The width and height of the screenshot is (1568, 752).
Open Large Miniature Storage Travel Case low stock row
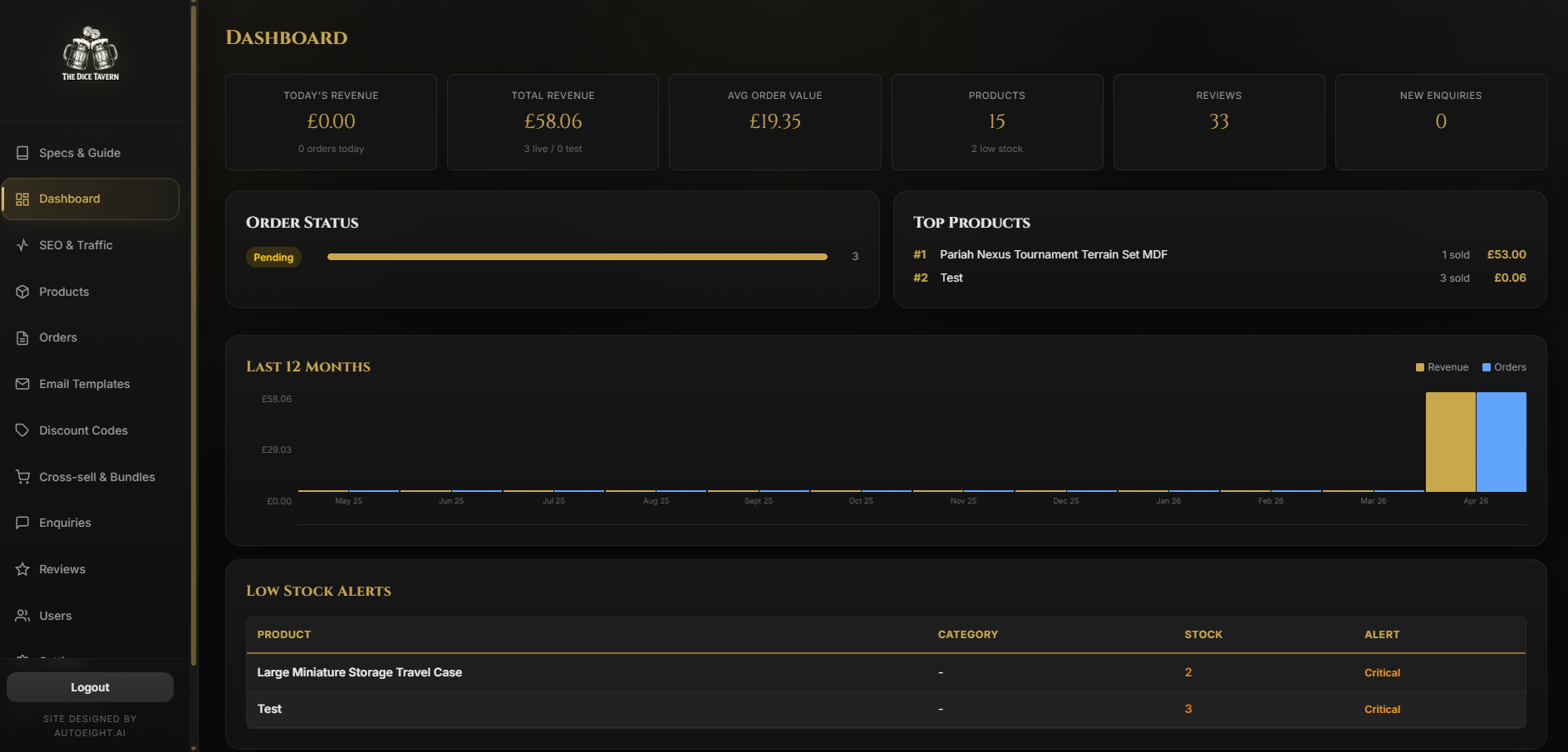[360, 672]
